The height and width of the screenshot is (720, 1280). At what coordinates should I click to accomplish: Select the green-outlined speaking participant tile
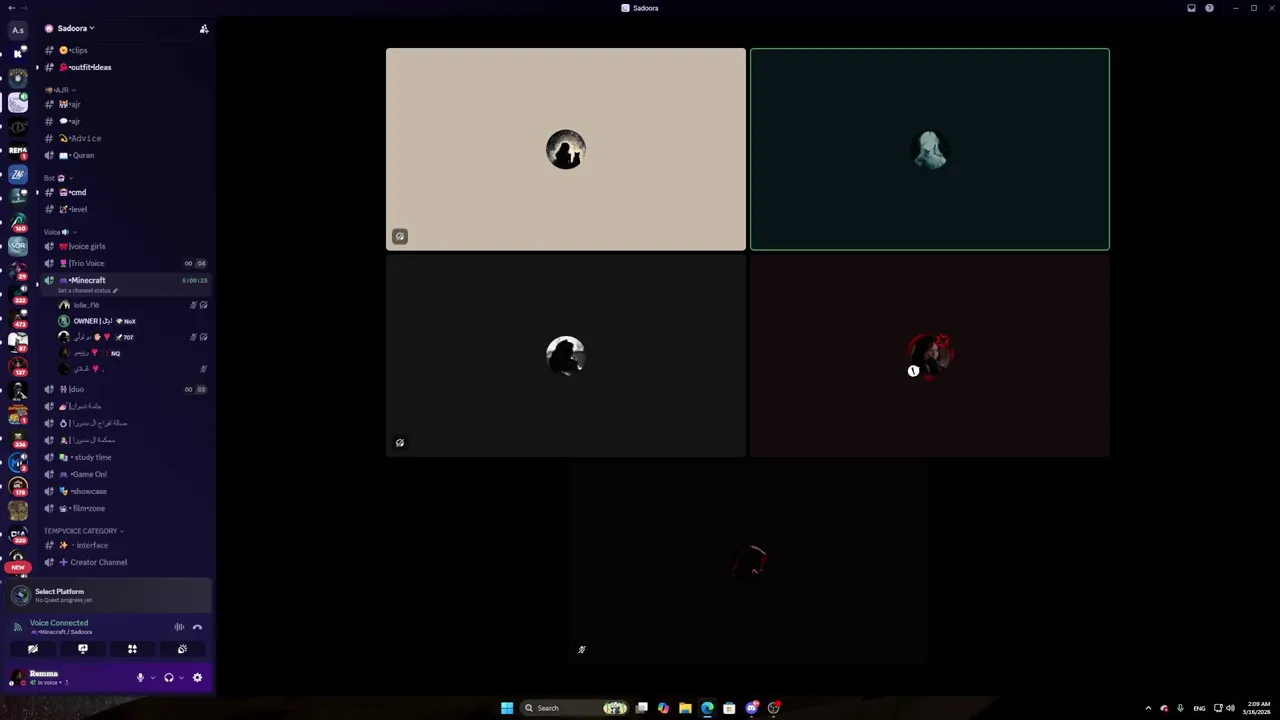[x=930, y=149]
